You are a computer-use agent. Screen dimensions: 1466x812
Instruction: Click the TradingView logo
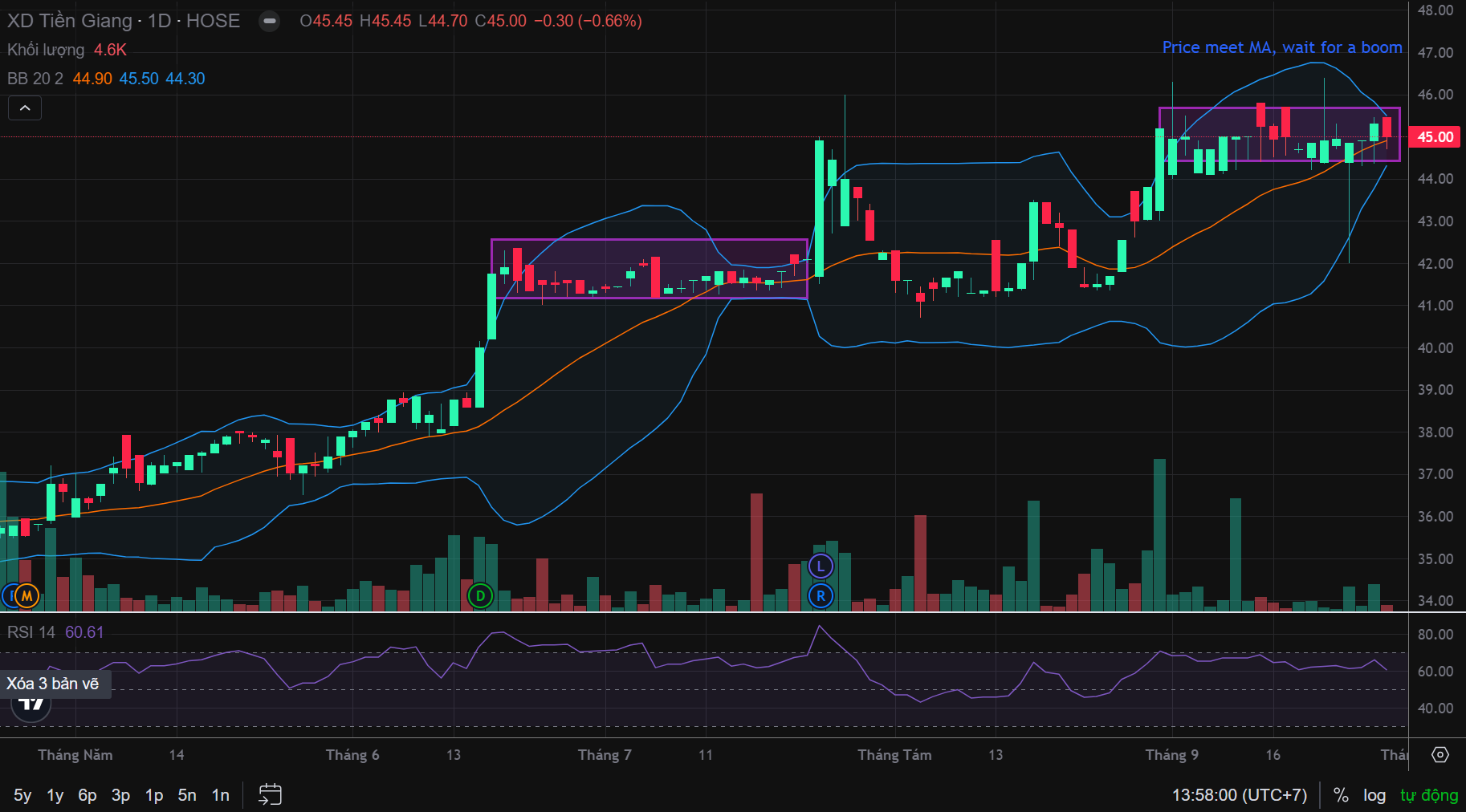coord(31,704)
